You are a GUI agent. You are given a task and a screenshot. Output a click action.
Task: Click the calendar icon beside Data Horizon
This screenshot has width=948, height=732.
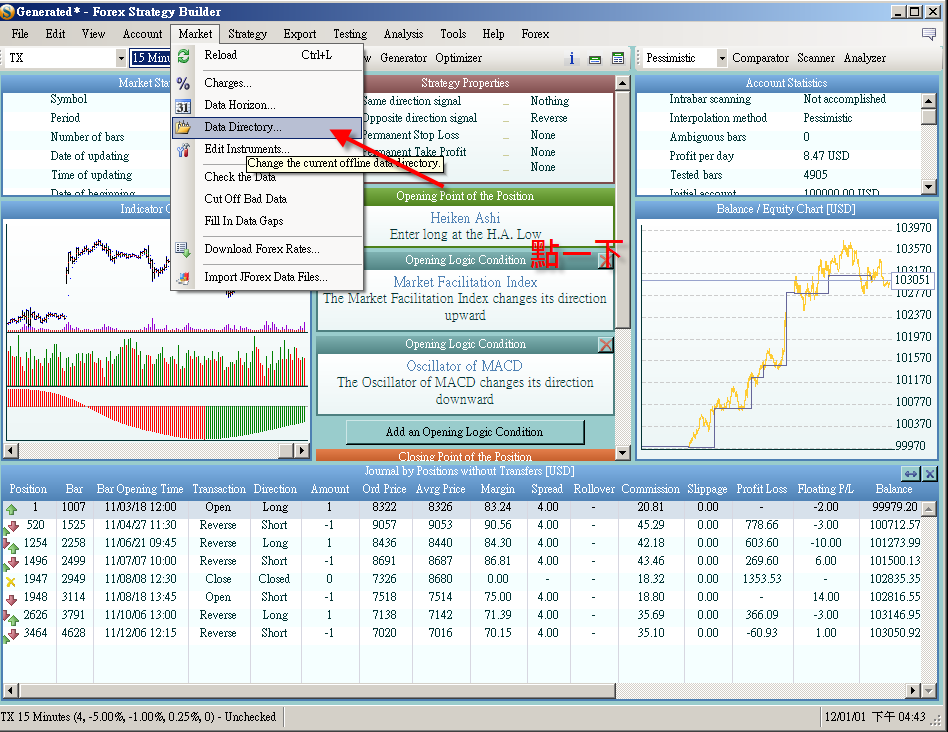183,106
